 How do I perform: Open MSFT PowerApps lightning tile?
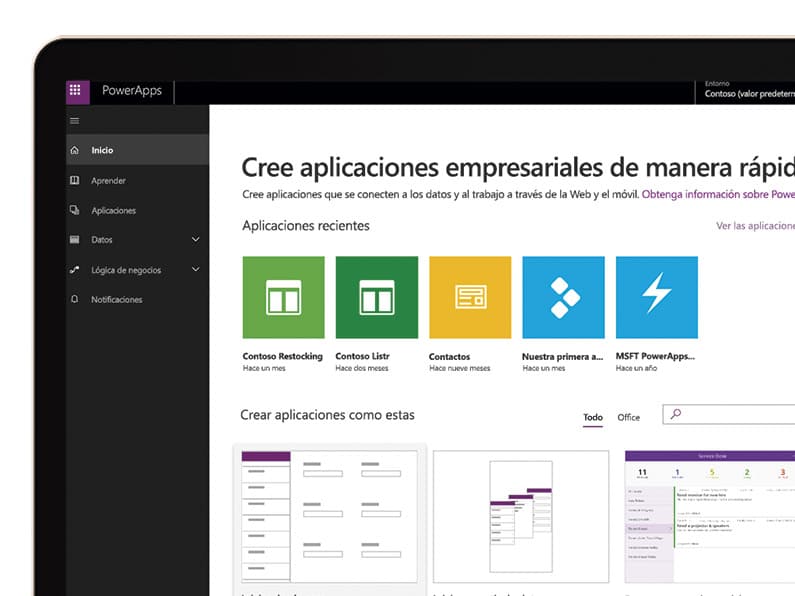(x=657, y=297)
